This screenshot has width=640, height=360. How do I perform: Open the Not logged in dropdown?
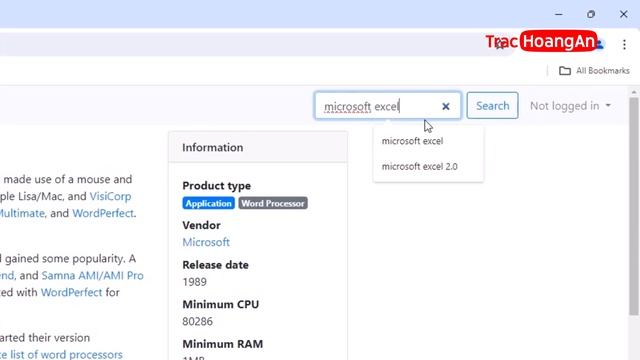coord(570,106)
